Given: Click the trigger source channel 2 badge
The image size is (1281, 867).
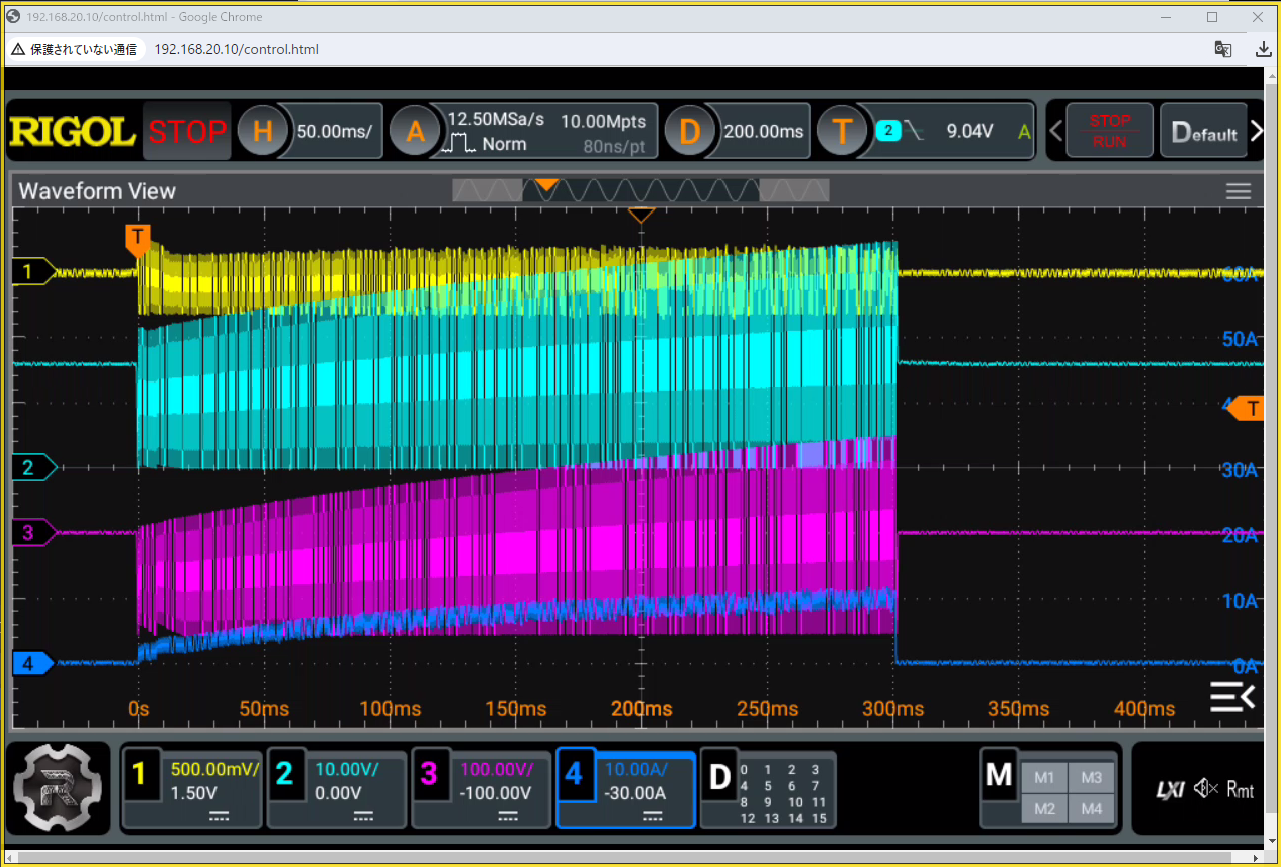Looking at the screenshot, I should [887, 131].
